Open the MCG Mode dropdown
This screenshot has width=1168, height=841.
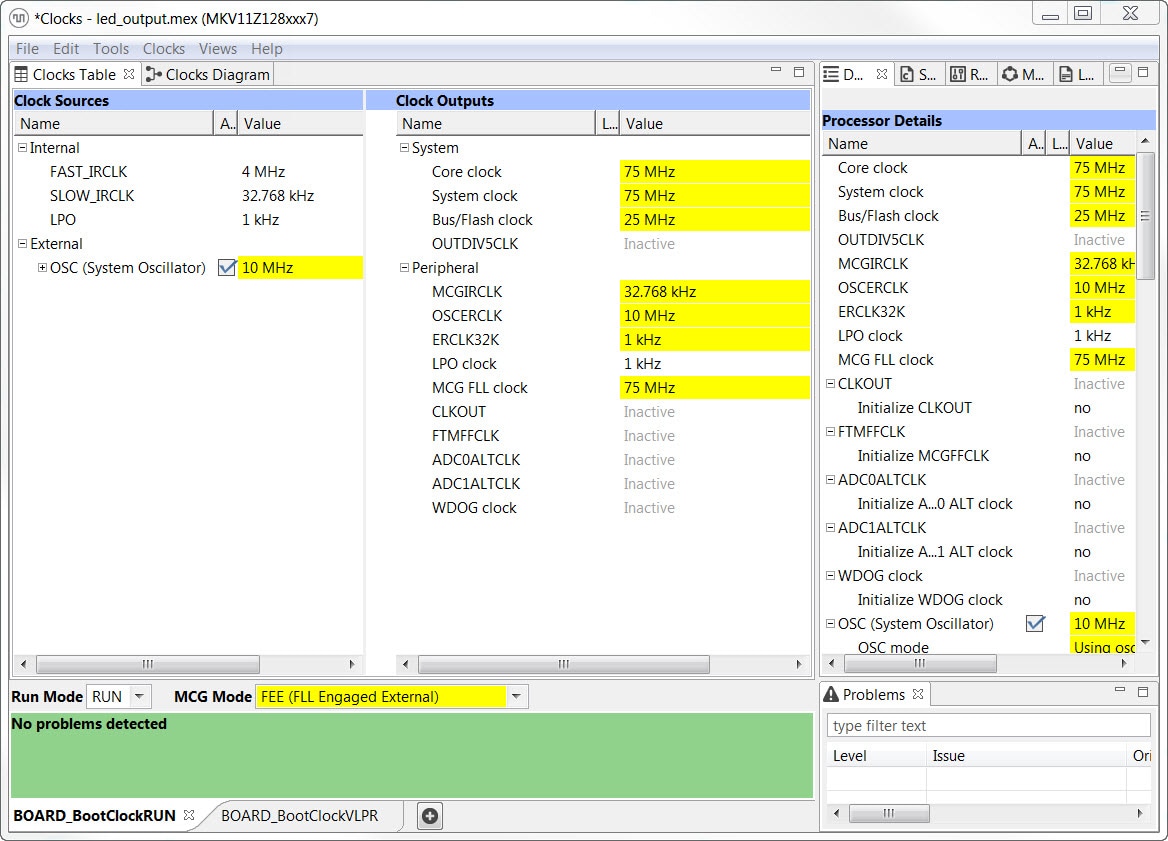point(516,696)
